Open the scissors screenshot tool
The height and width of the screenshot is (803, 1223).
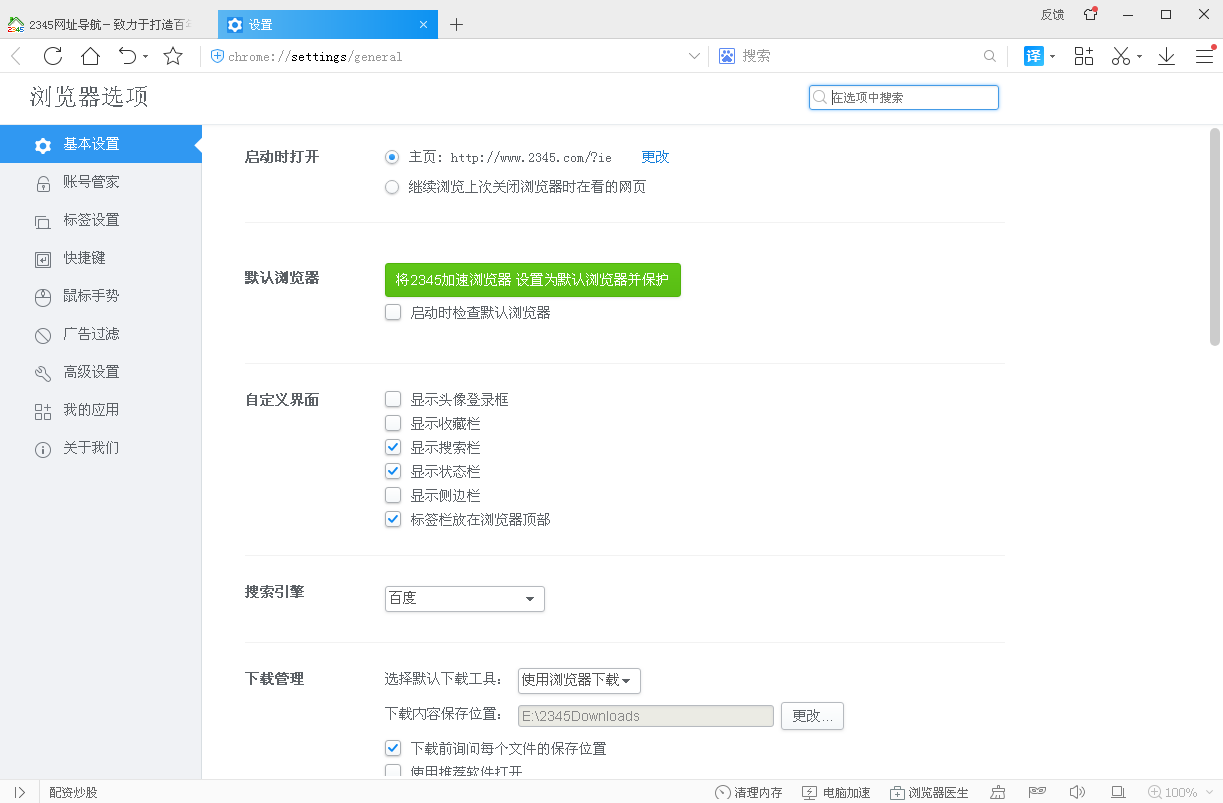tap(1120, 56)
